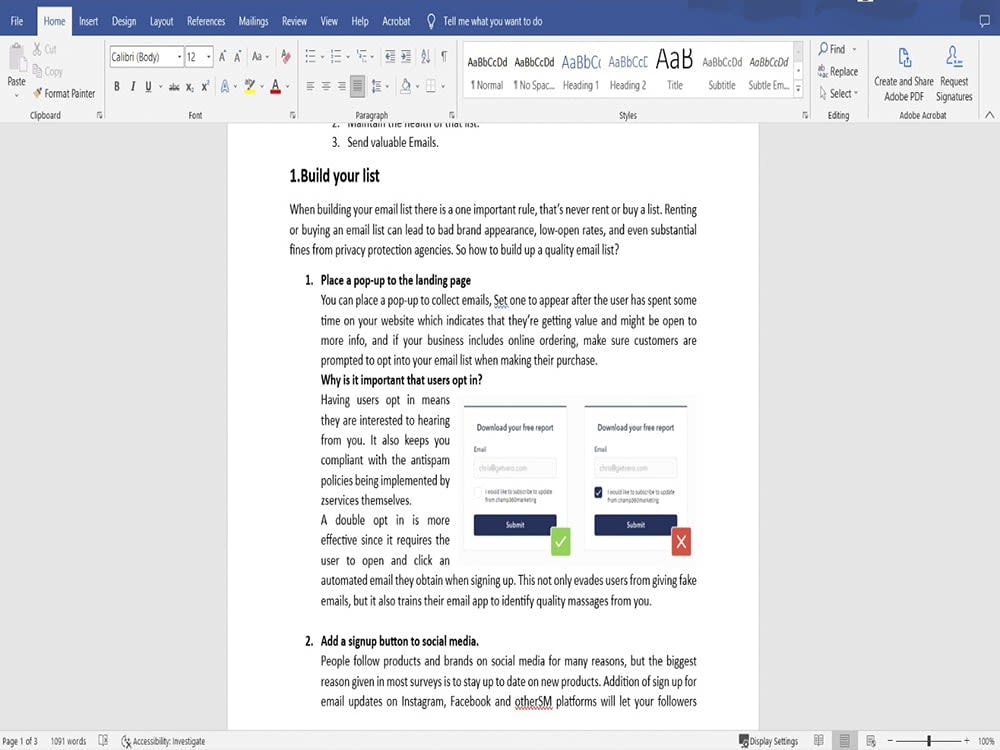Create and Share Adobe PDF
This screenshot has height=750, width=1000.
(904, 75)
